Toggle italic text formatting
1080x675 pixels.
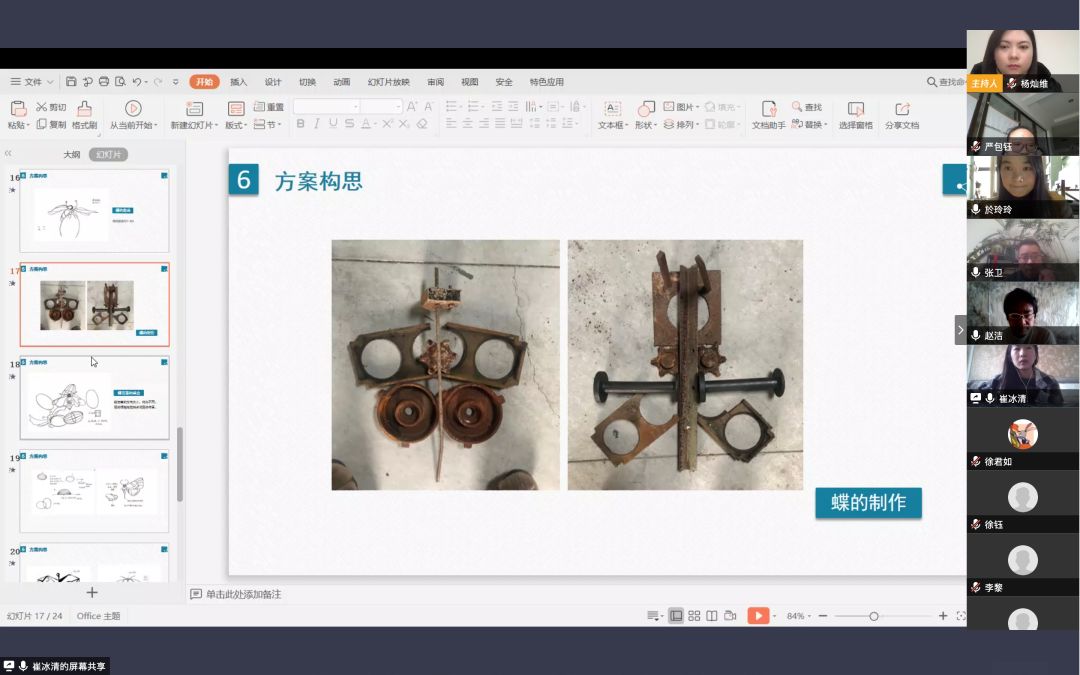316,124
